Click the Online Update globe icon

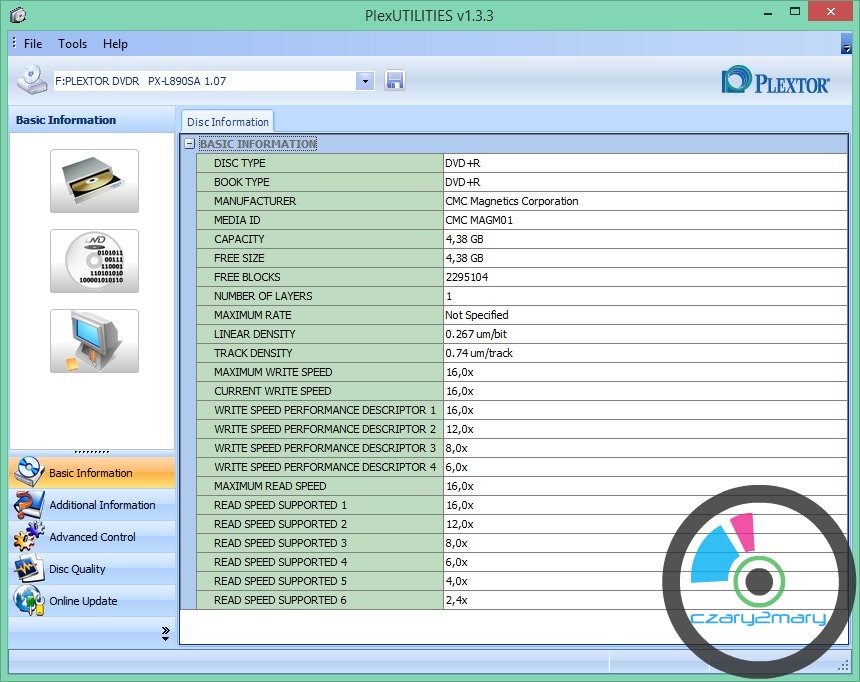click(x=28, y=601)
